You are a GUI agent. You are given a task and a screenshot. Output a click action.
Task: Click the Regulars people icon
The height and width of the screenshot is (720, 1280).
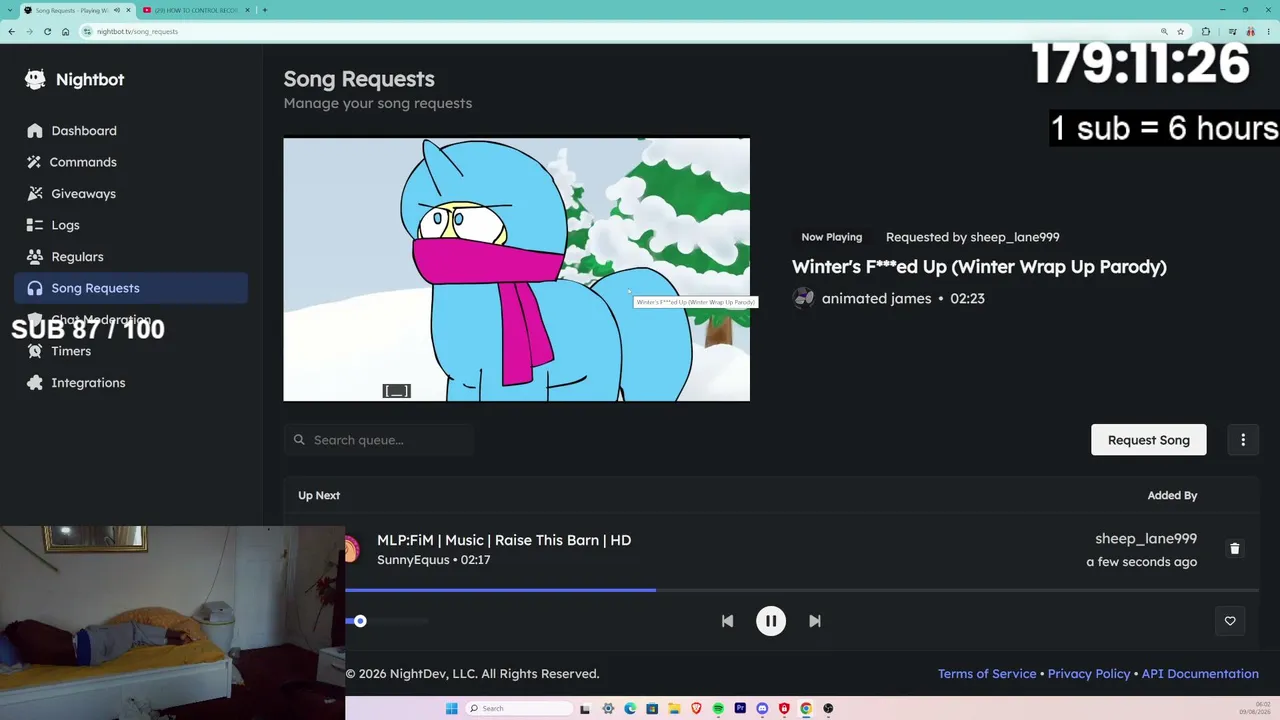coord(35,256)
